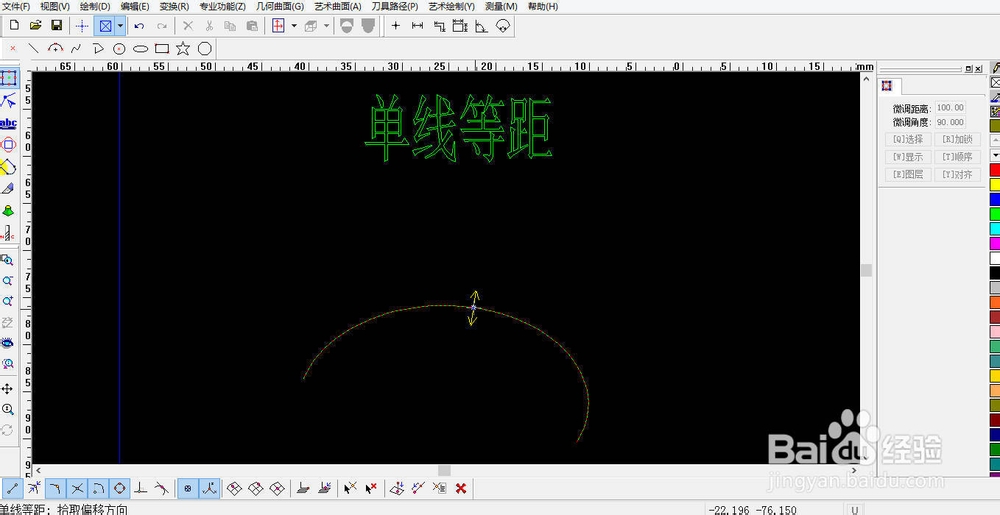This screenshot has width=1000, height=515.
Task: Click the 微调角度 value field
Action: 950,122
